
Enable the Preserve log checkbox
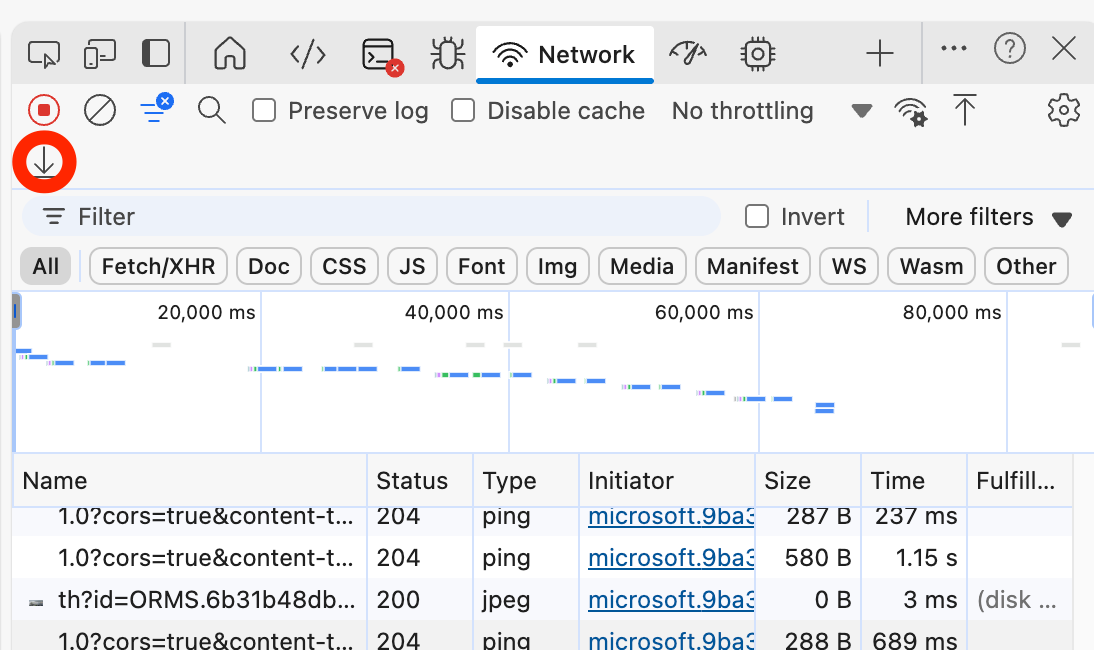[x=264, y=110]
